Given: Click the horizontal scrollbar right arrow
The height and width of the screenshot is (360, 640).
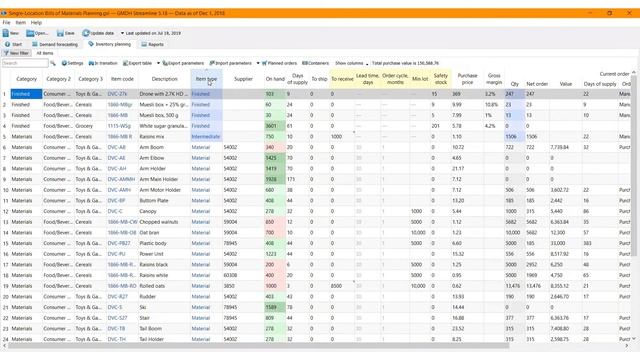Looking at the screenshot, I should pyautogui.click(x=627, y=346).
